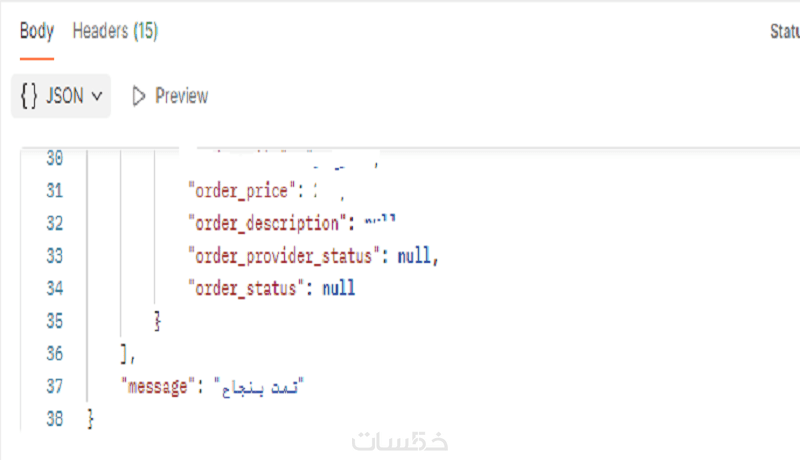
Task: Click the chevron arrow beside JSON
Action: tap(97, 96)
